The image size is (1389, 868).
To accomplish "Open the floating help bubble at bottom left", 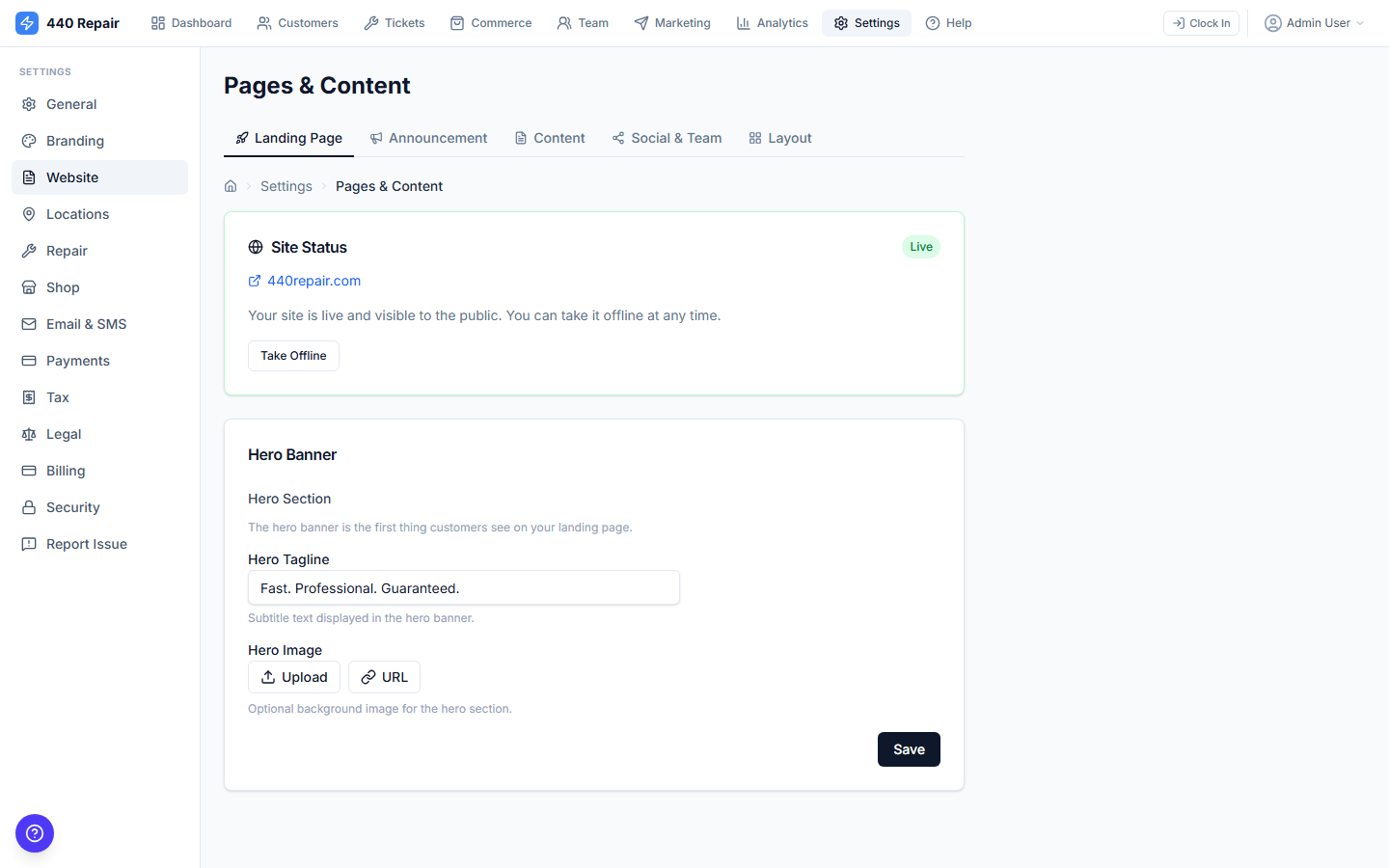I will pyautogui.click(x=35, y=833).
